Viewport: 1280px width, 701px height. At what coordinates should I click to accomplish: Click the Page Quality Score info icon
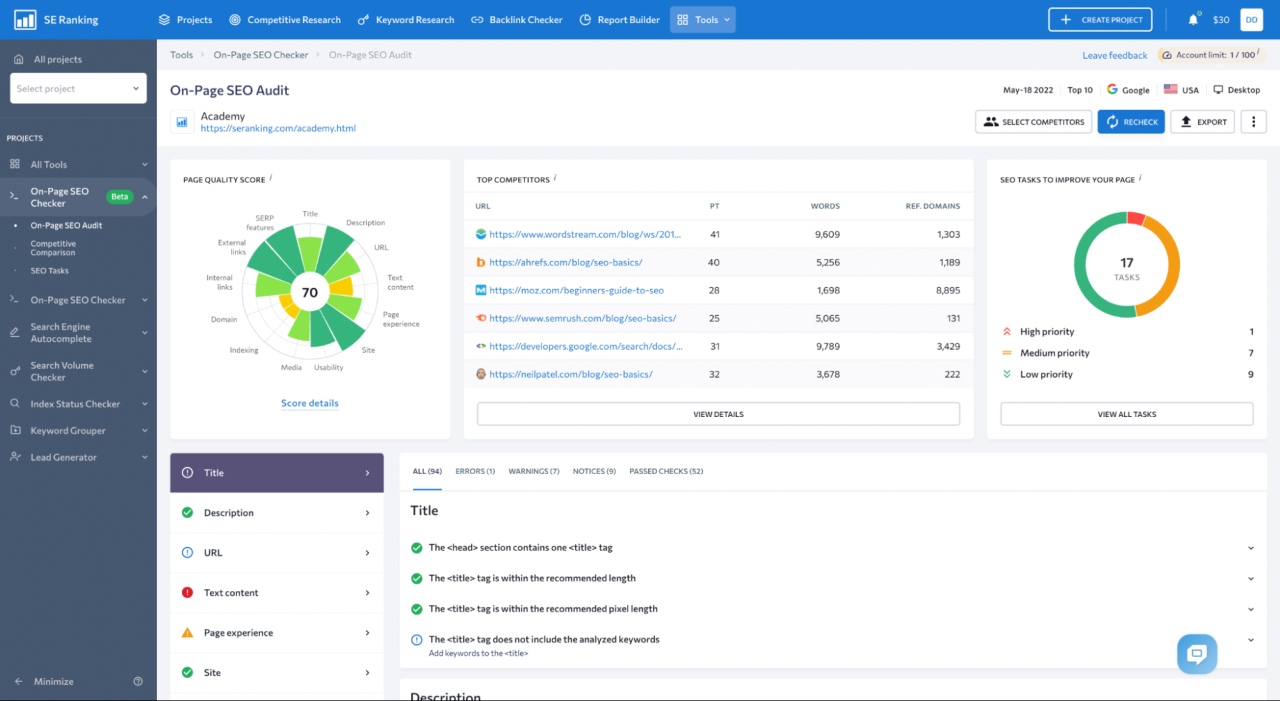coord(271,179)
